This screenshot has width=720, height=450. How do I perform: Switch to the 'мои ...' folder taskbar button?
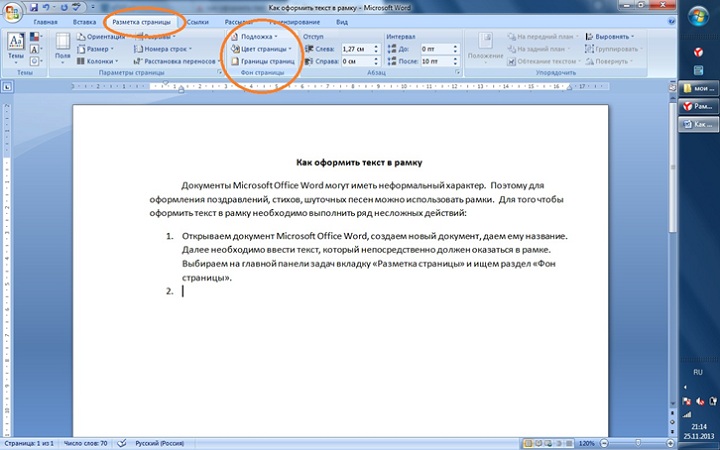coord(698,88)
